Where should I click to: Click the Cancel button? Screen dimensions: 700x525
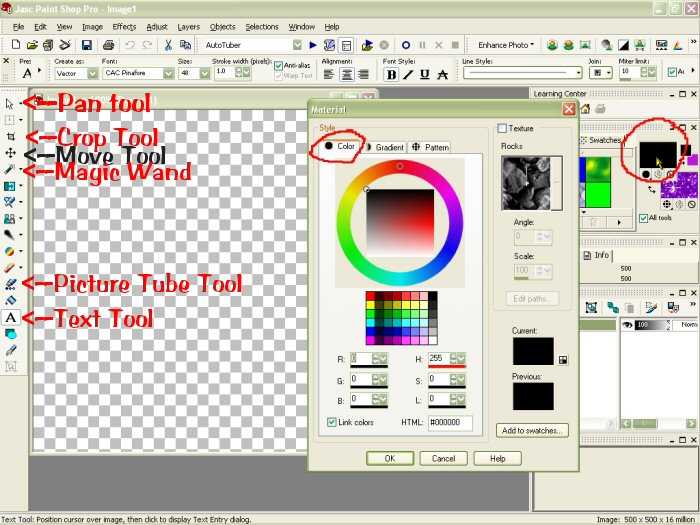[443, 458]
